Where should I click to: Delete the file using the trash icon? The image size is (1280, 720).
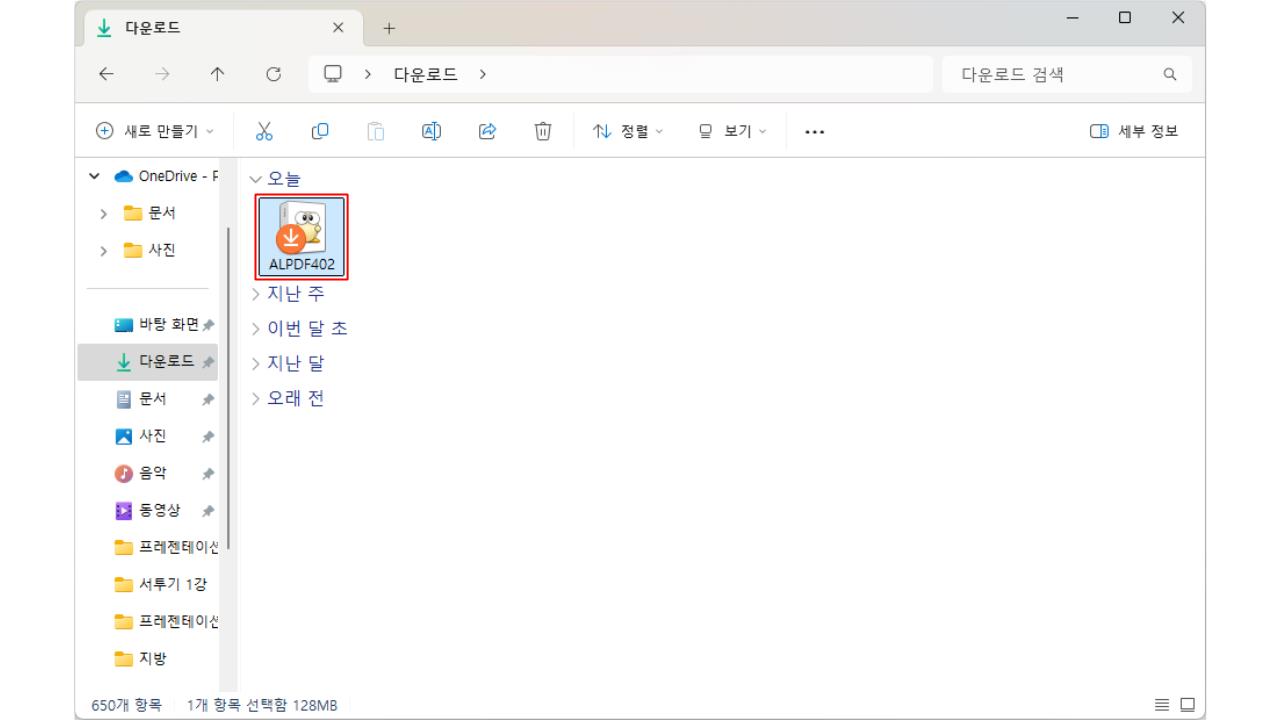[x=542, y=130]
